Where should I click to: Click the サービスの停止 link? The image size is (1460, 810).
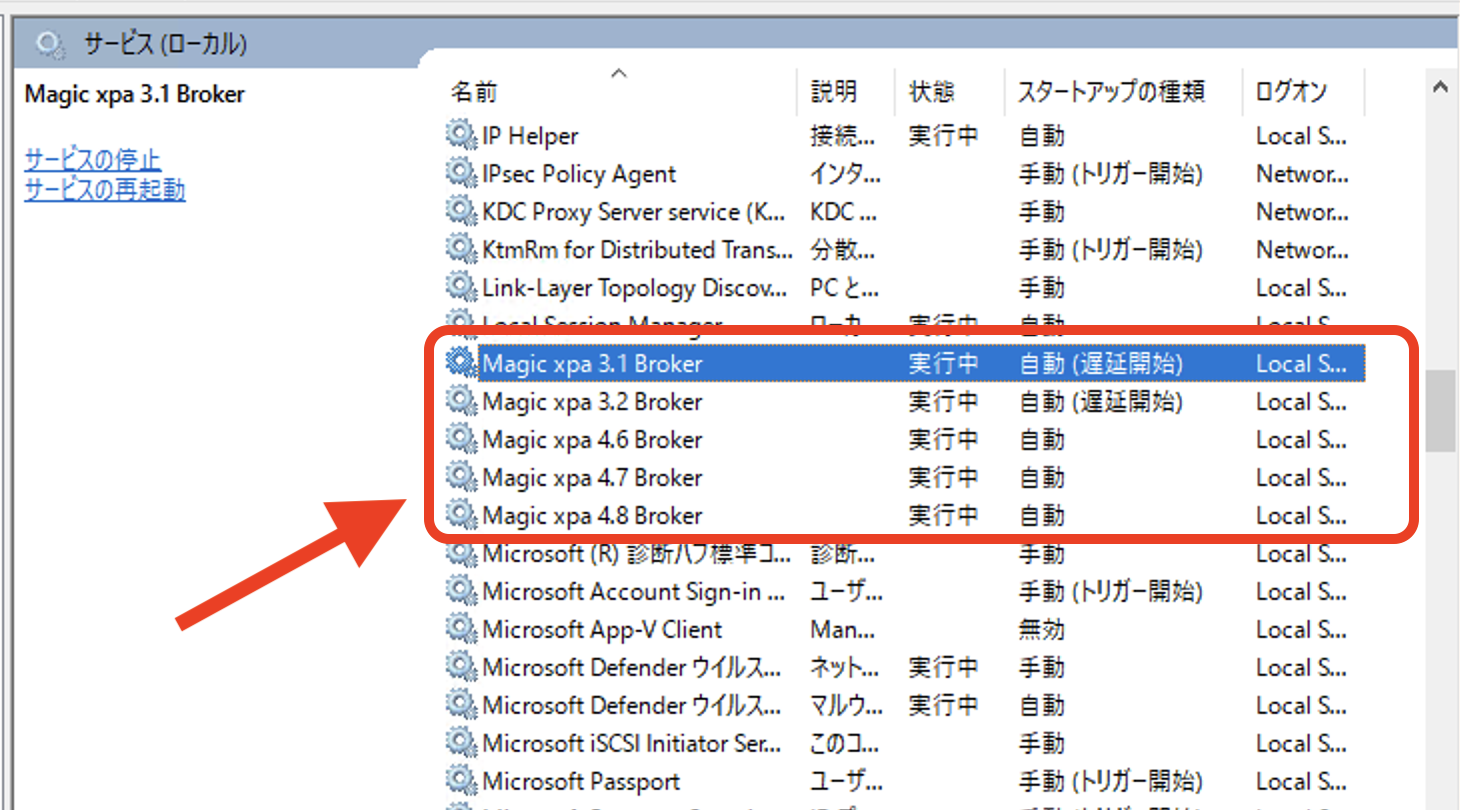point(92,160)
